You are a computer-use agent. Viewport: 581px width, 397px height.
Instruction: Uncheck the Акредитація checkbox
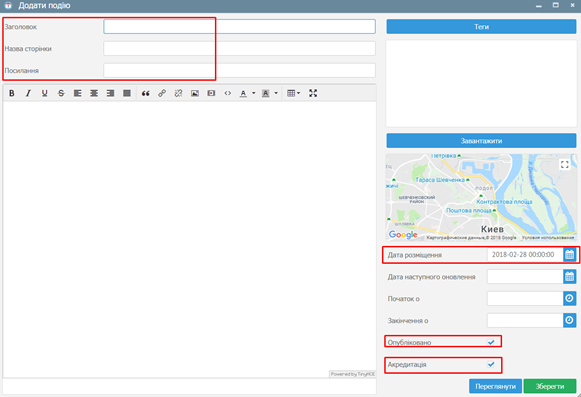click(x=491, y=364)
